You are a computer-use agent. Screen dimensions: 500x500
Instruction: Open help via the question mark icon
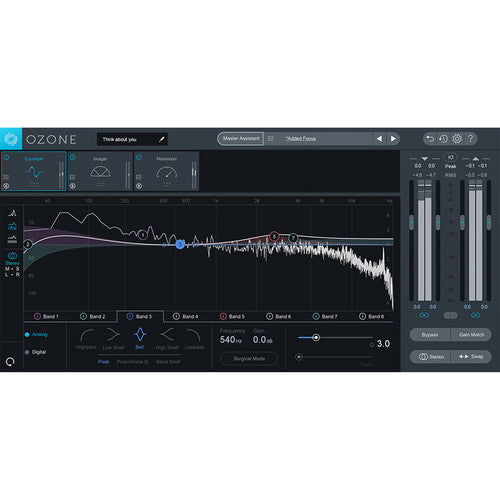pos(471,139)
